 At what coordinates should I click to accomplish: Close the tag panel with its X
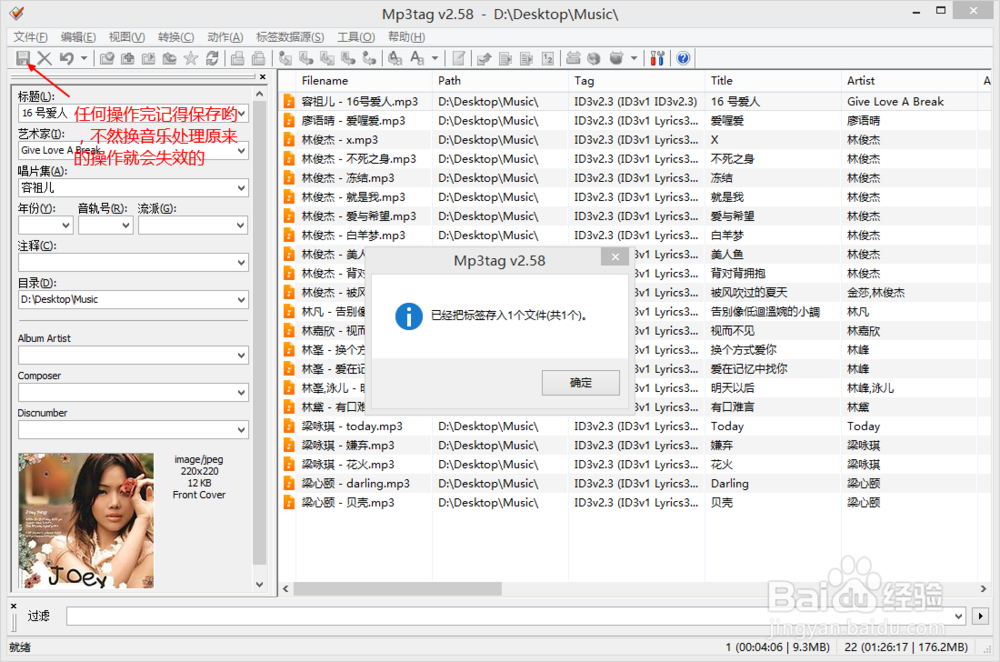click(263, 77)
